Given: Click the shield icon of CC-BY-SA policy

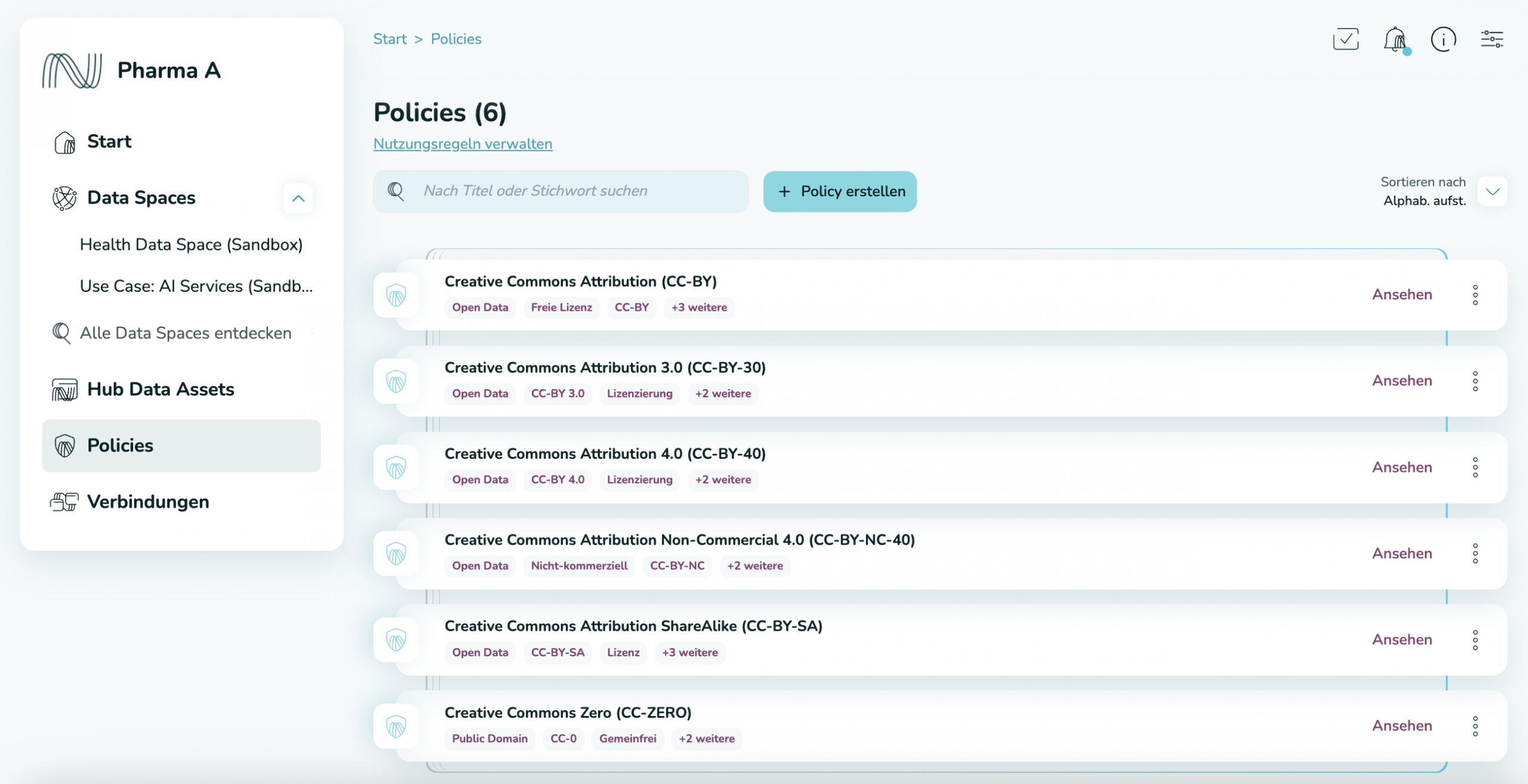Looking at the screenshot, I should pos(396,640).
